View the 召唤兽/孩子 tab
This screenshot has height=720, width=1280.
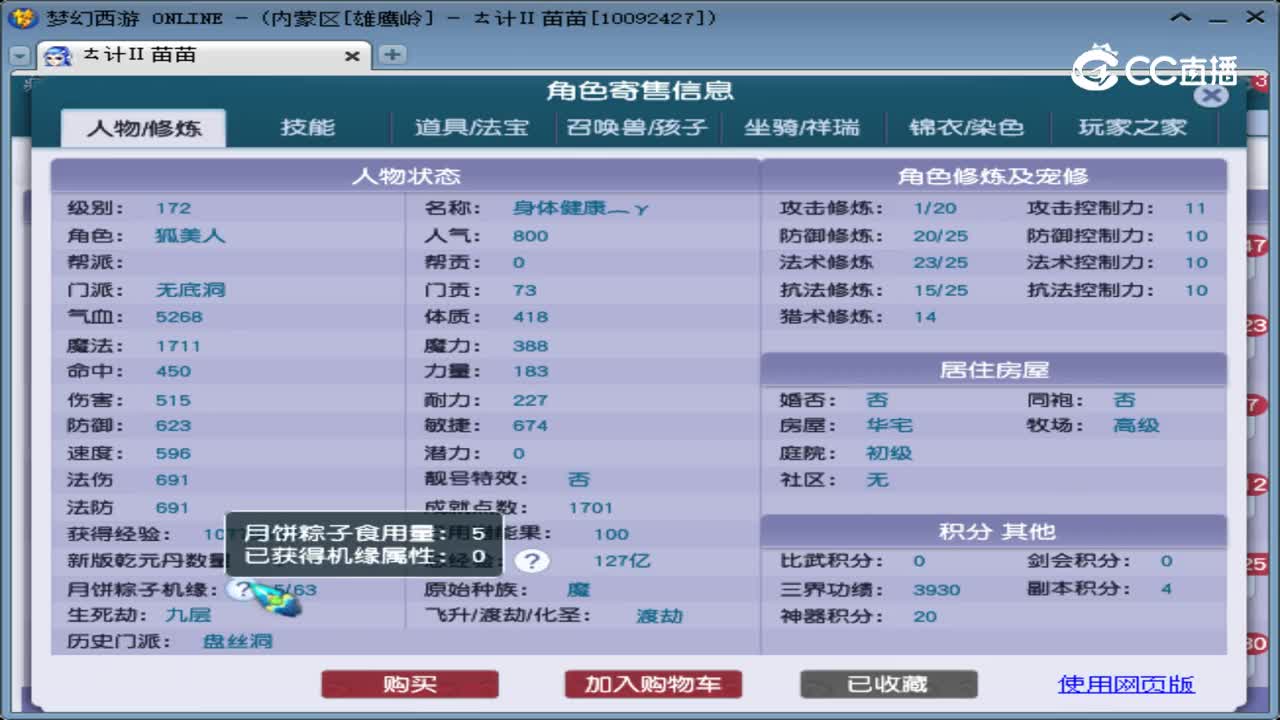[x=637, y=127]
